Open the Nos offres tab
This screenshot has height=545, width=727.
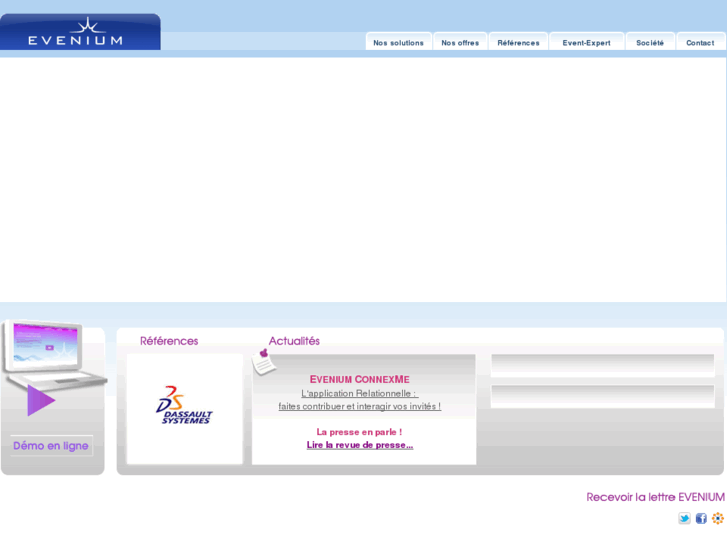pos(460,43)
